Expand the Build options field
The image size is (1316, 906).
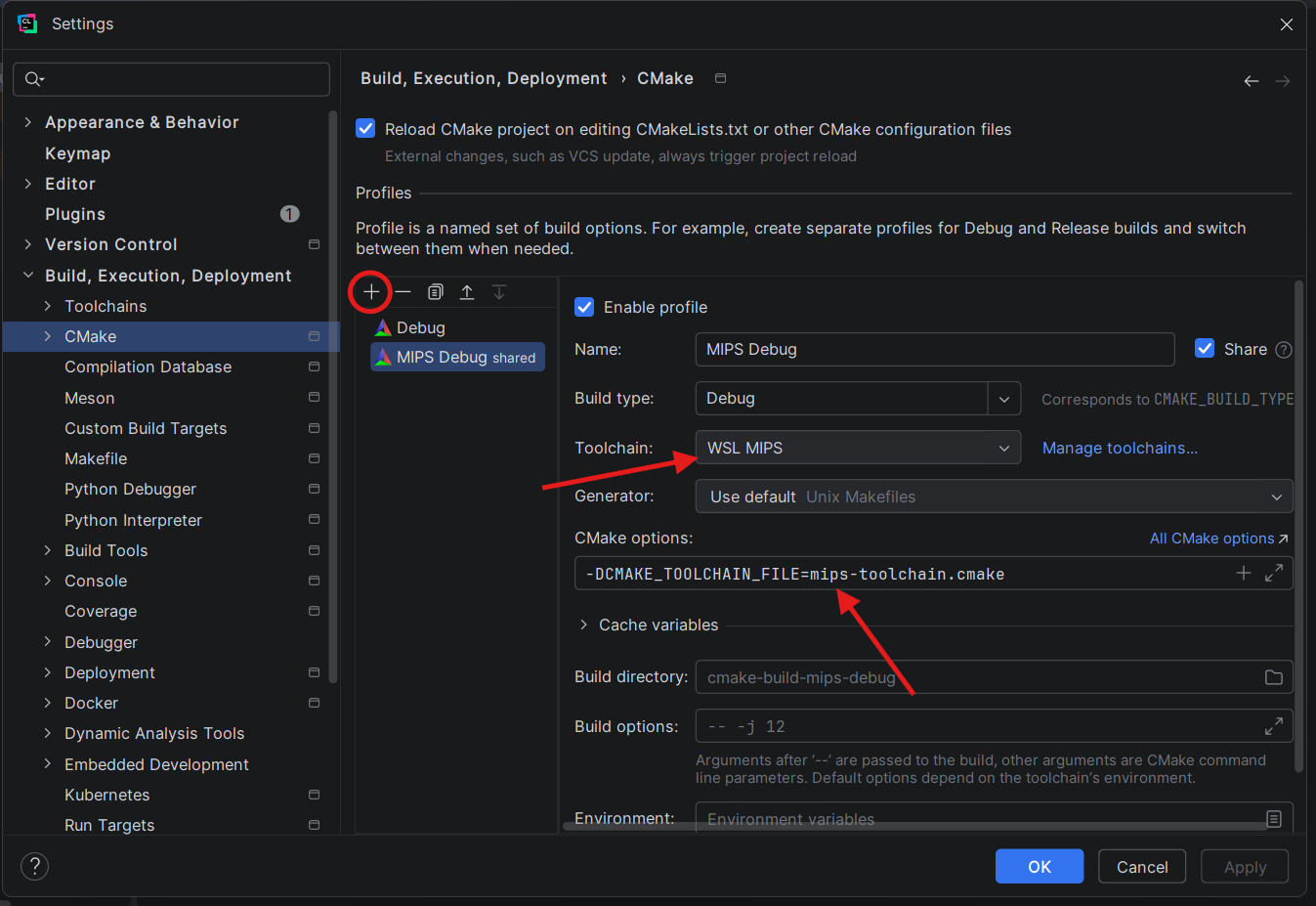tap(1274, 726)
